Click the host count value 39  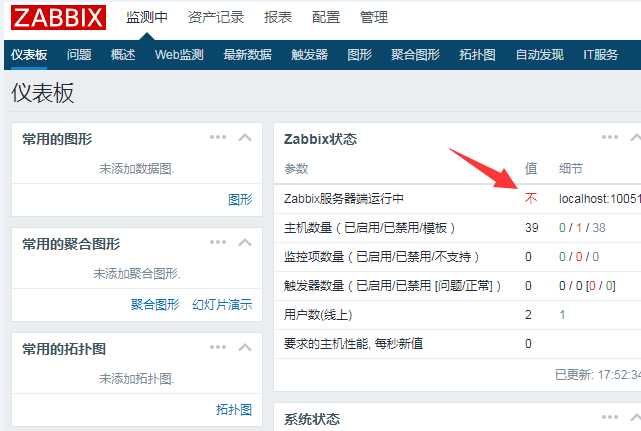[x=531, y=228]
